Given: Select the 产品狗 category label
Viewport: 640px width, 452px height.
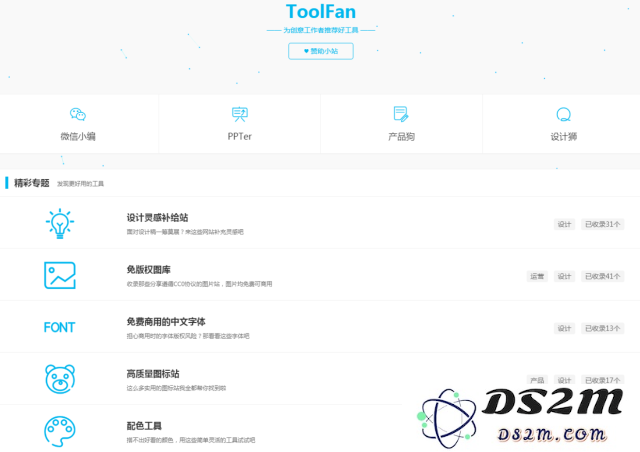Looking at the screenshot, I should 401,136.
